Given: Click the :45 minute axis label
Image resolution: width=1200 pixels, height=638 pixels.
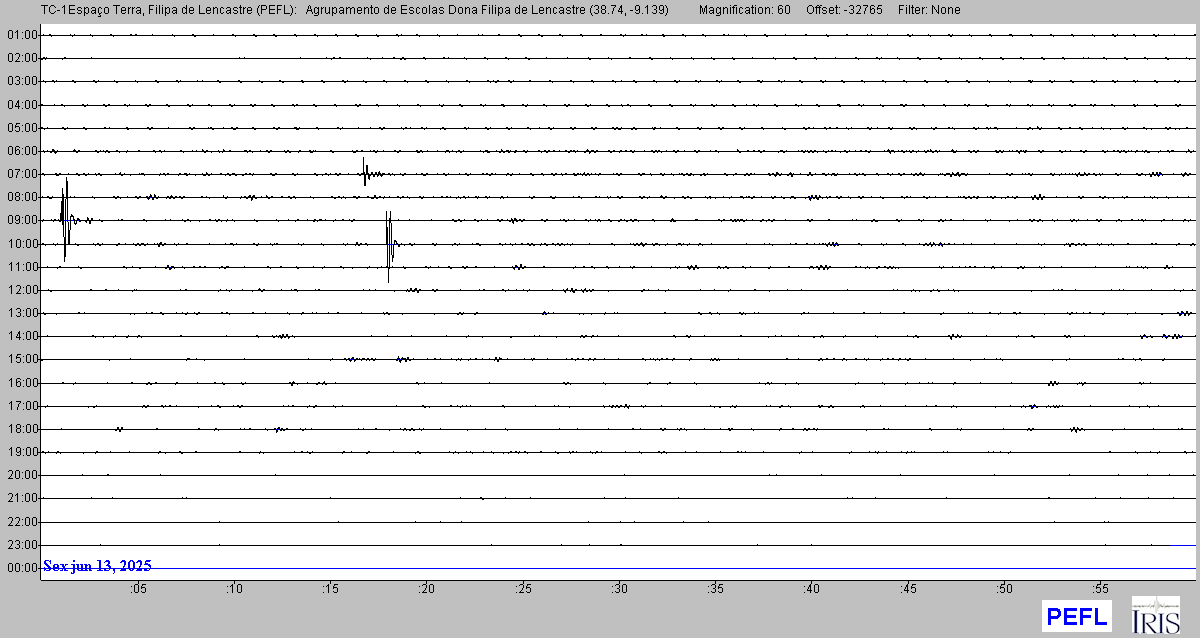Looking at the screenshot, I should (907, 589).
